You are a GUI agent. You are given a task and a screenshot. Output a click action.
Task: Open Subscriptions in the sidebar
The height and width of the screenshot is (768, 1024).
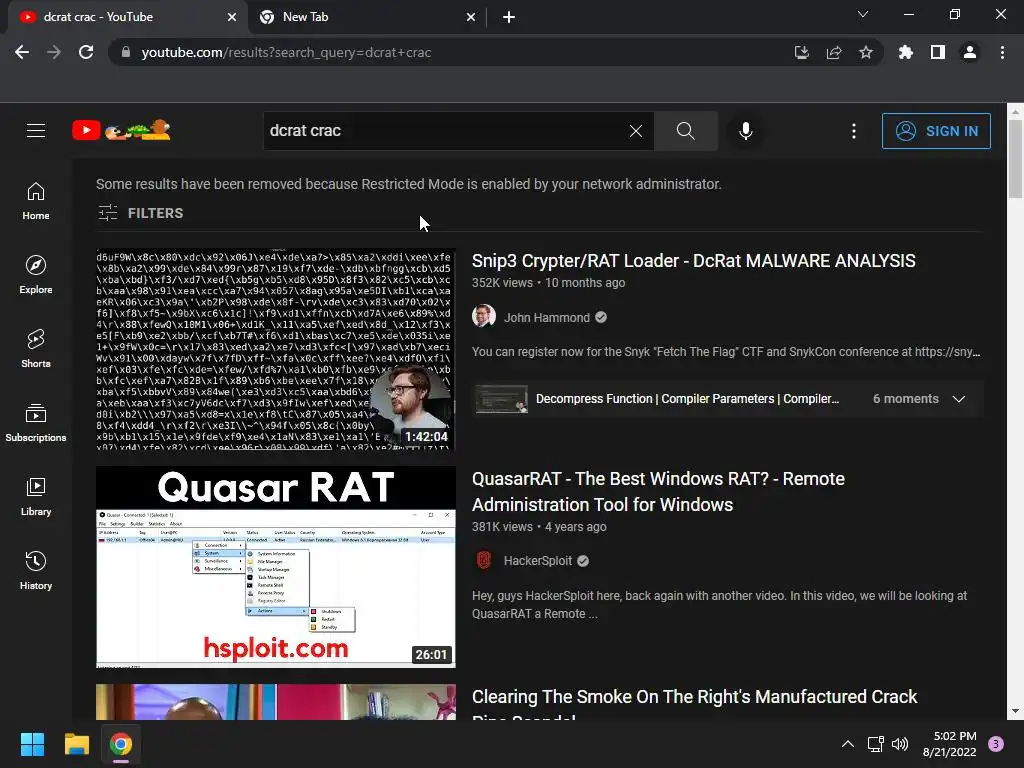(x=36, y=423)
